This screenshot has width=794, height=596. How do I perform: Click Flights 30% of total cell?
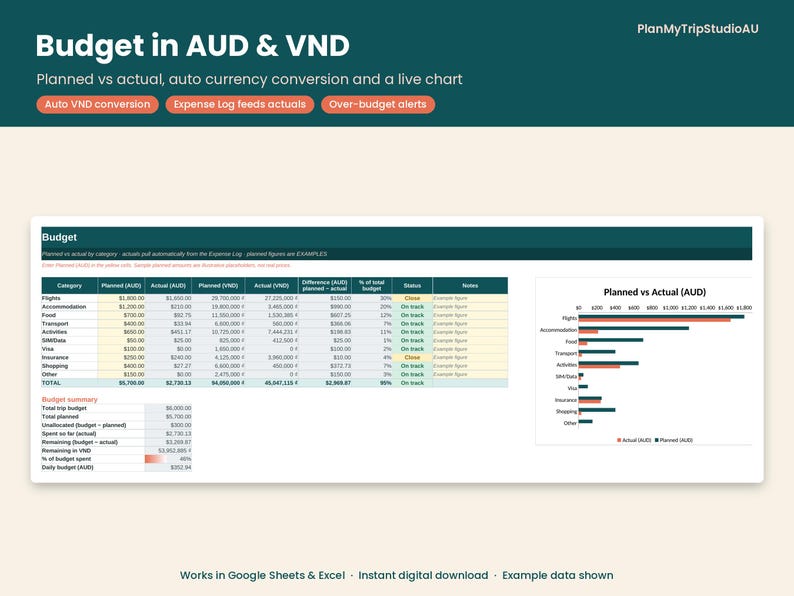371,298
